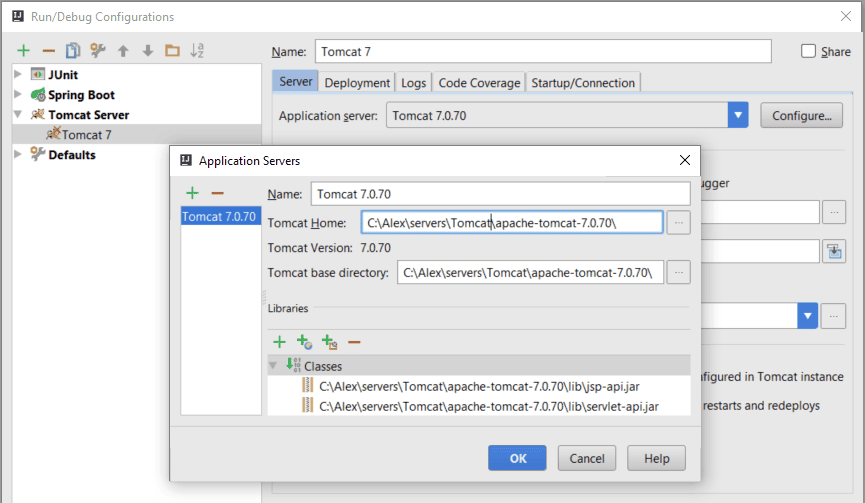Add new run configuration with plus icon

point(23,51)
